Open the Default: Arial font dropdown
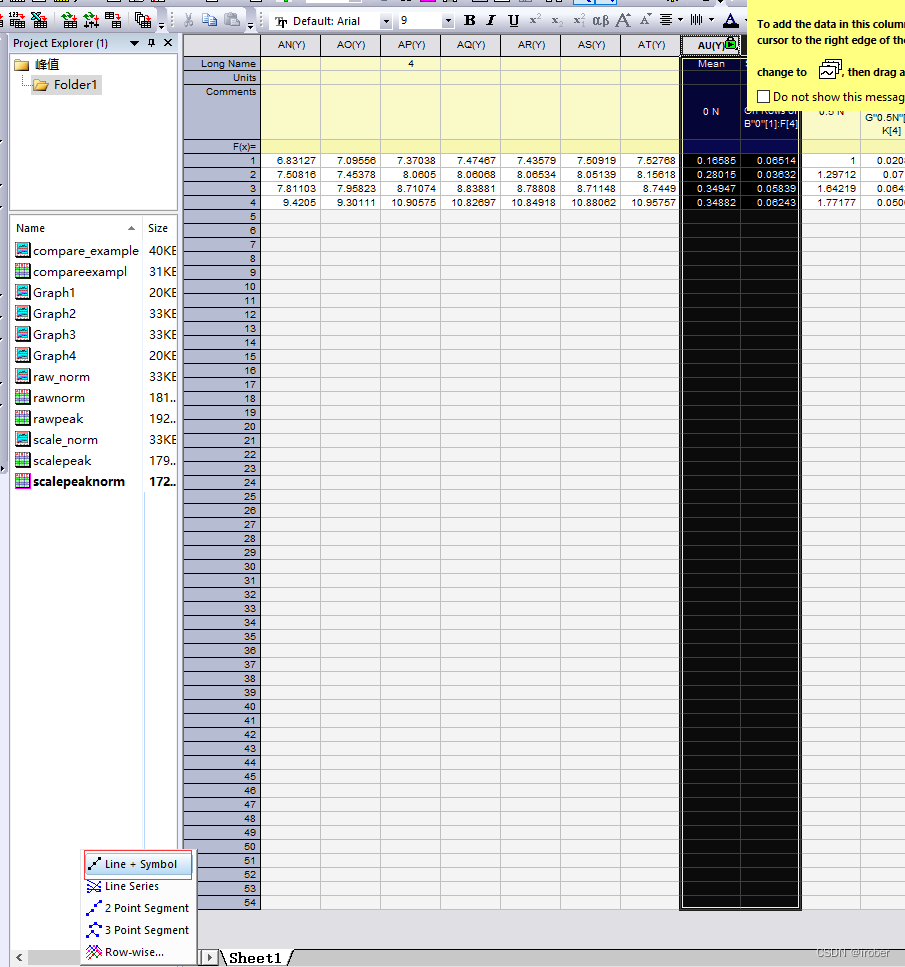Screen dimensions: 905x967 (x=386, y=22)
